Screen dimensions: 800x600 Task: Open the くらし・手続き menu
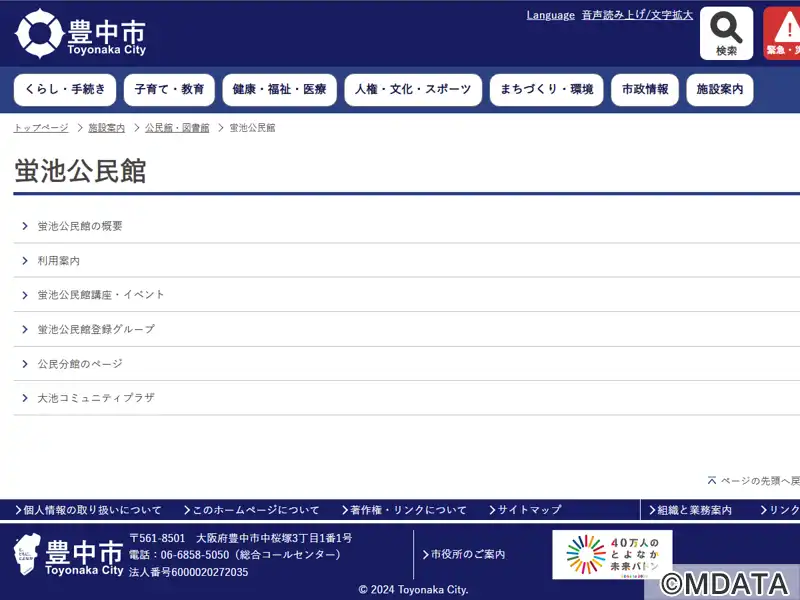click(x=65, y=90)
